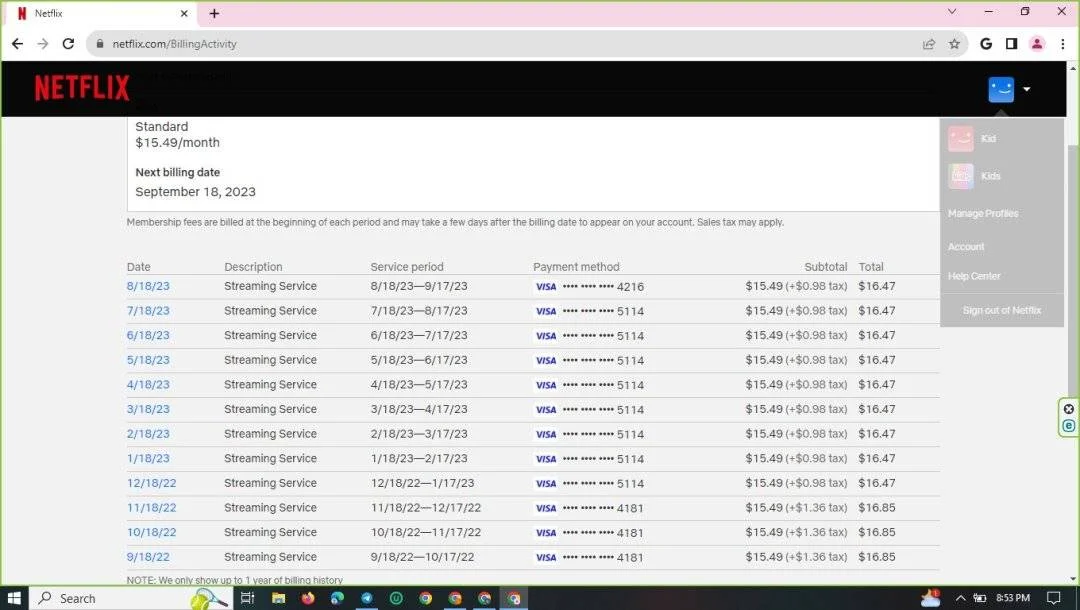Open the 3/18/23 invoice link

coord(148,409)
